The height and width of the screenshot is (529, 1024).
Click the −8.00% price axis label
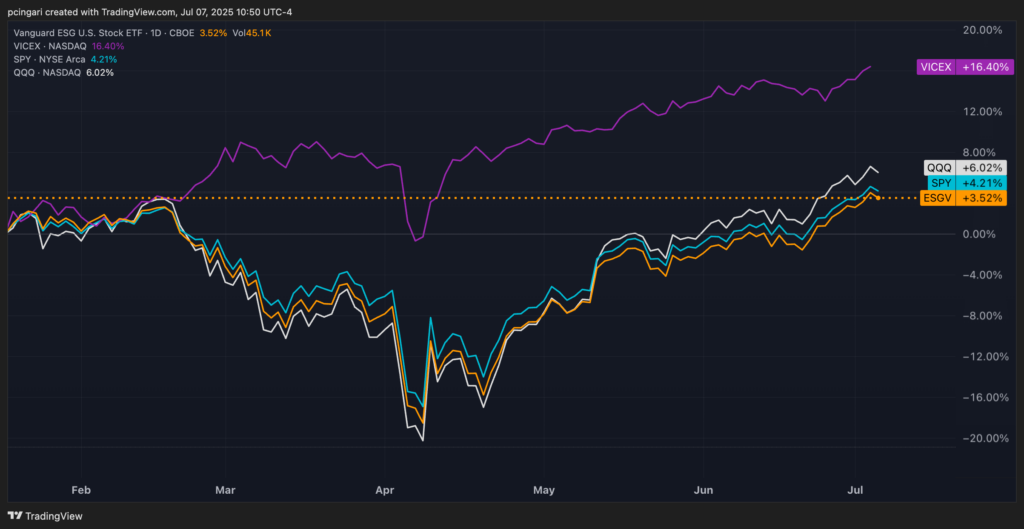984,315
